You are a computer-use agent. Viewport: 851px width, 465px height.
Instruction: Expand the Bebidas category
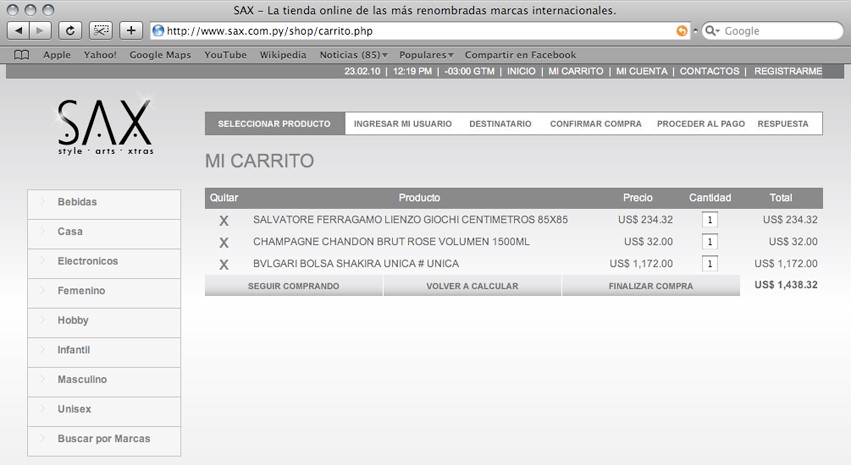(104, 205)
